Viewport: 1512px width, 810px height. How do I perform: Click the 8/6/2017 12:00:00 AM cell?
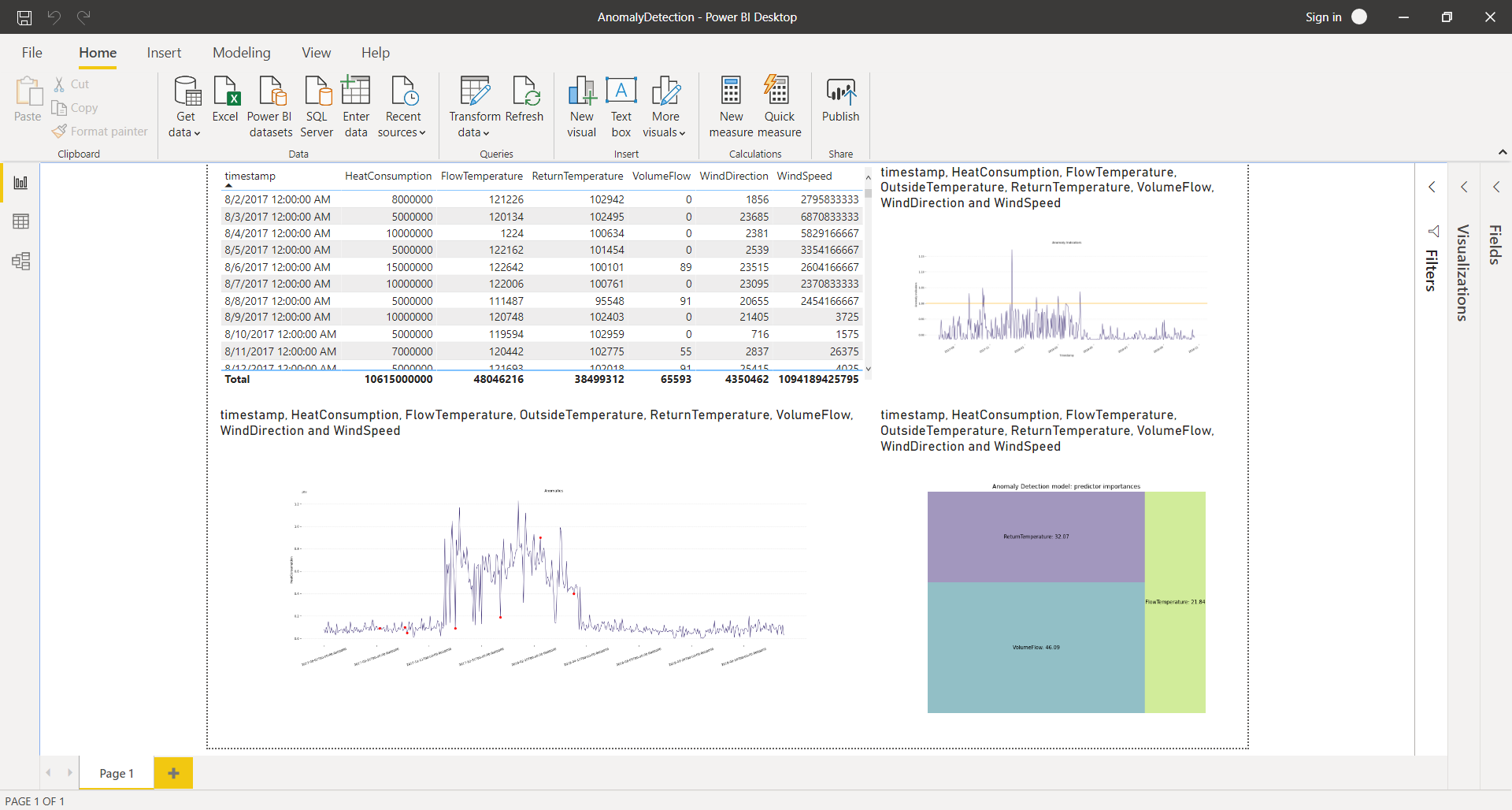277,267
